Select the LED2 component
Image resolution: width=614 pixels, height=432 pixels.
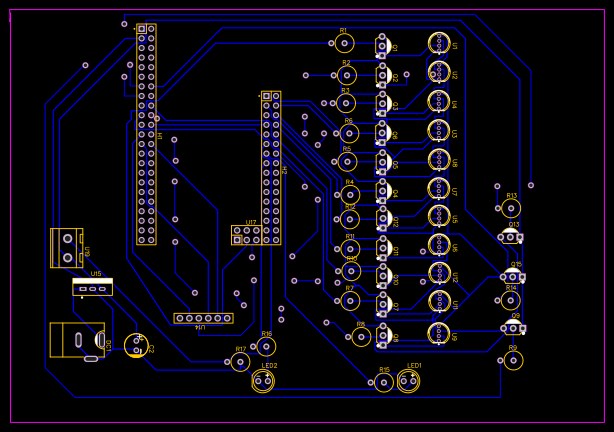(263, 381)
